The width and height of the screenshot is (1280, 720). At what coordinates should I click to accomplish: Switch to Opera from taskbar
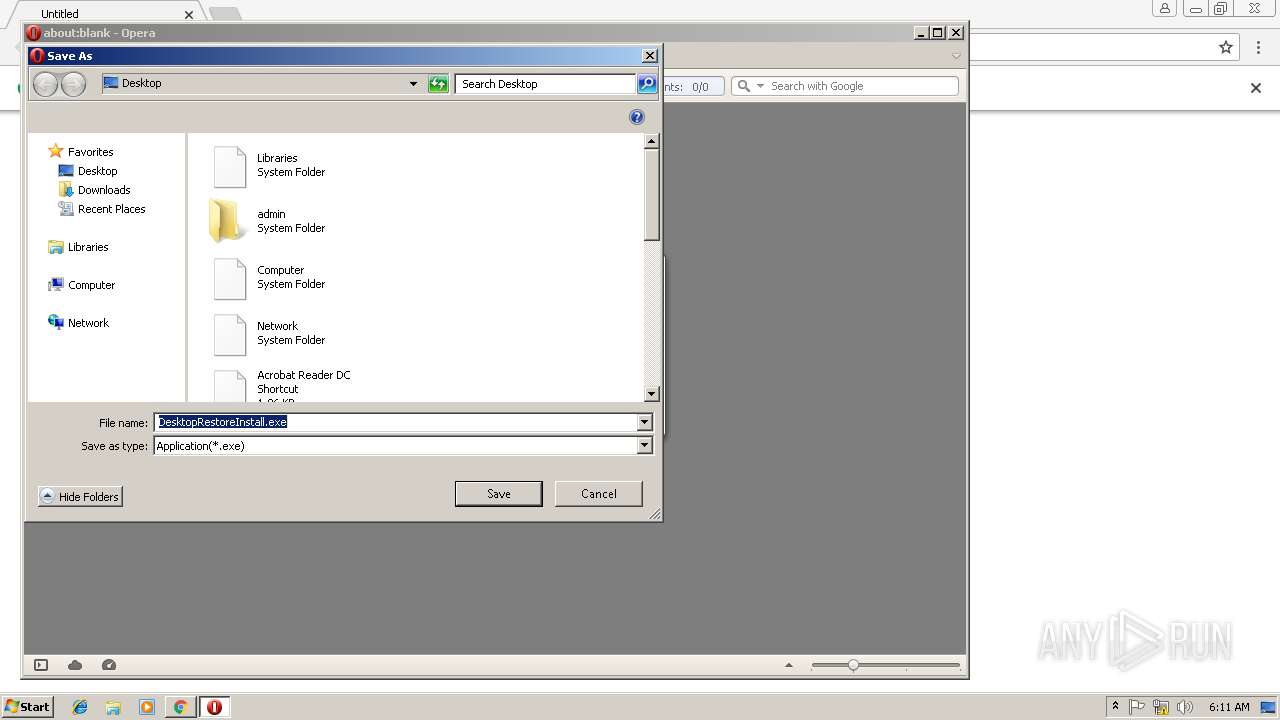tap(214, 707)
